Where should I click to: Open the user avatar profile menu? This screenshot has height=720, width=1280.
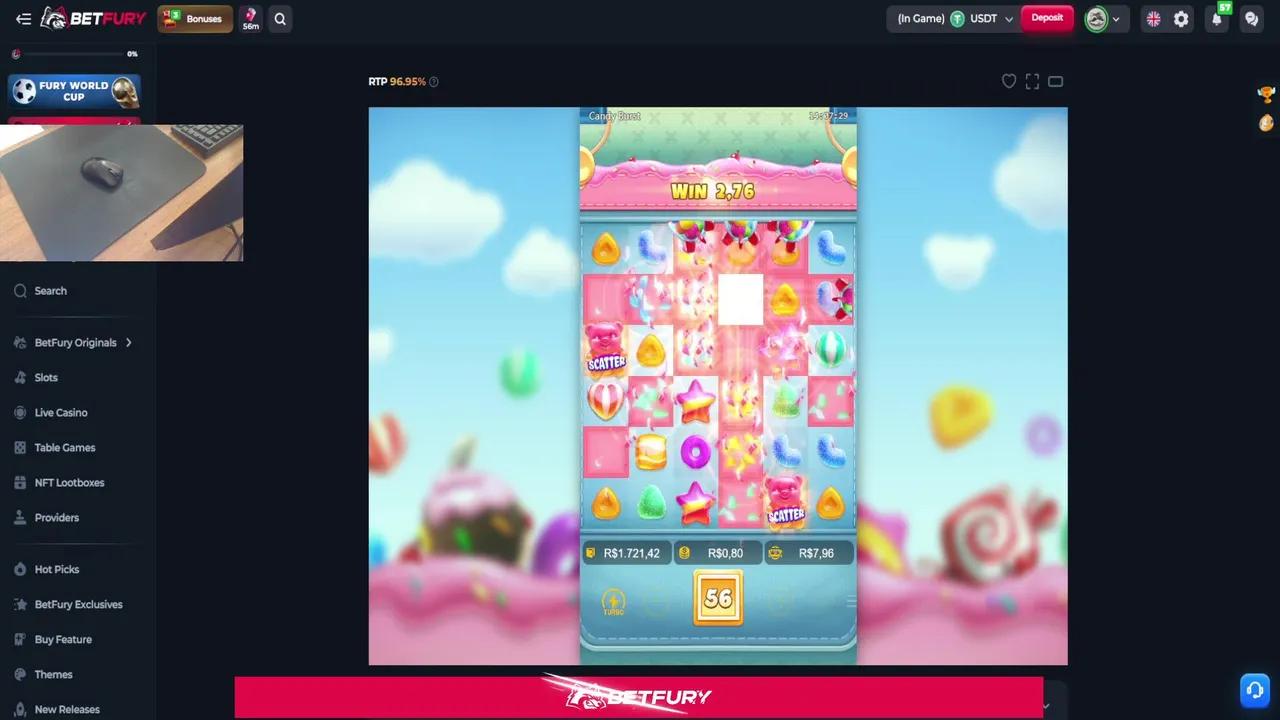tap(1103, 19)
